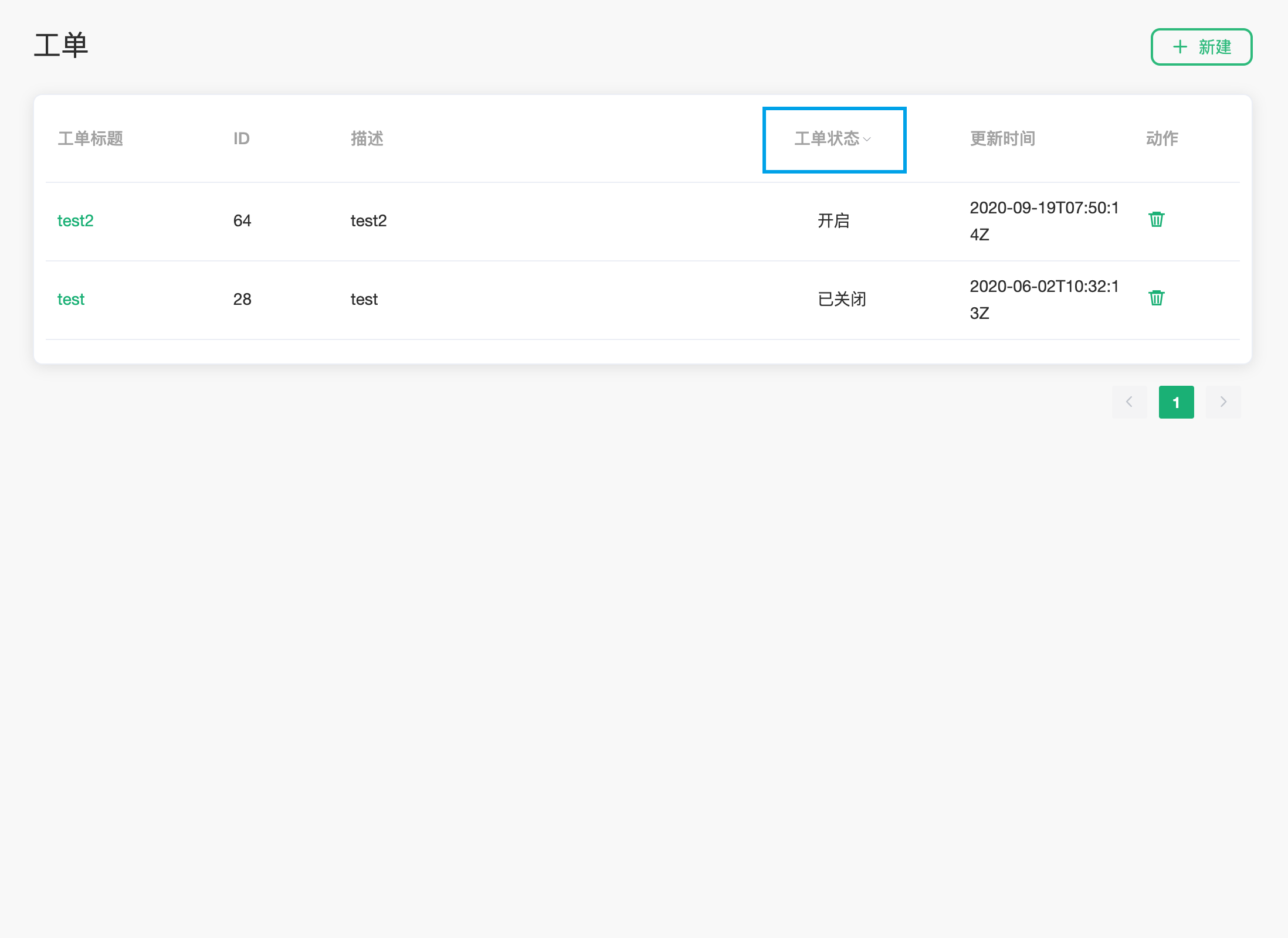
Task: Create a new ticket with 新建
Action: click(1214, 47)
